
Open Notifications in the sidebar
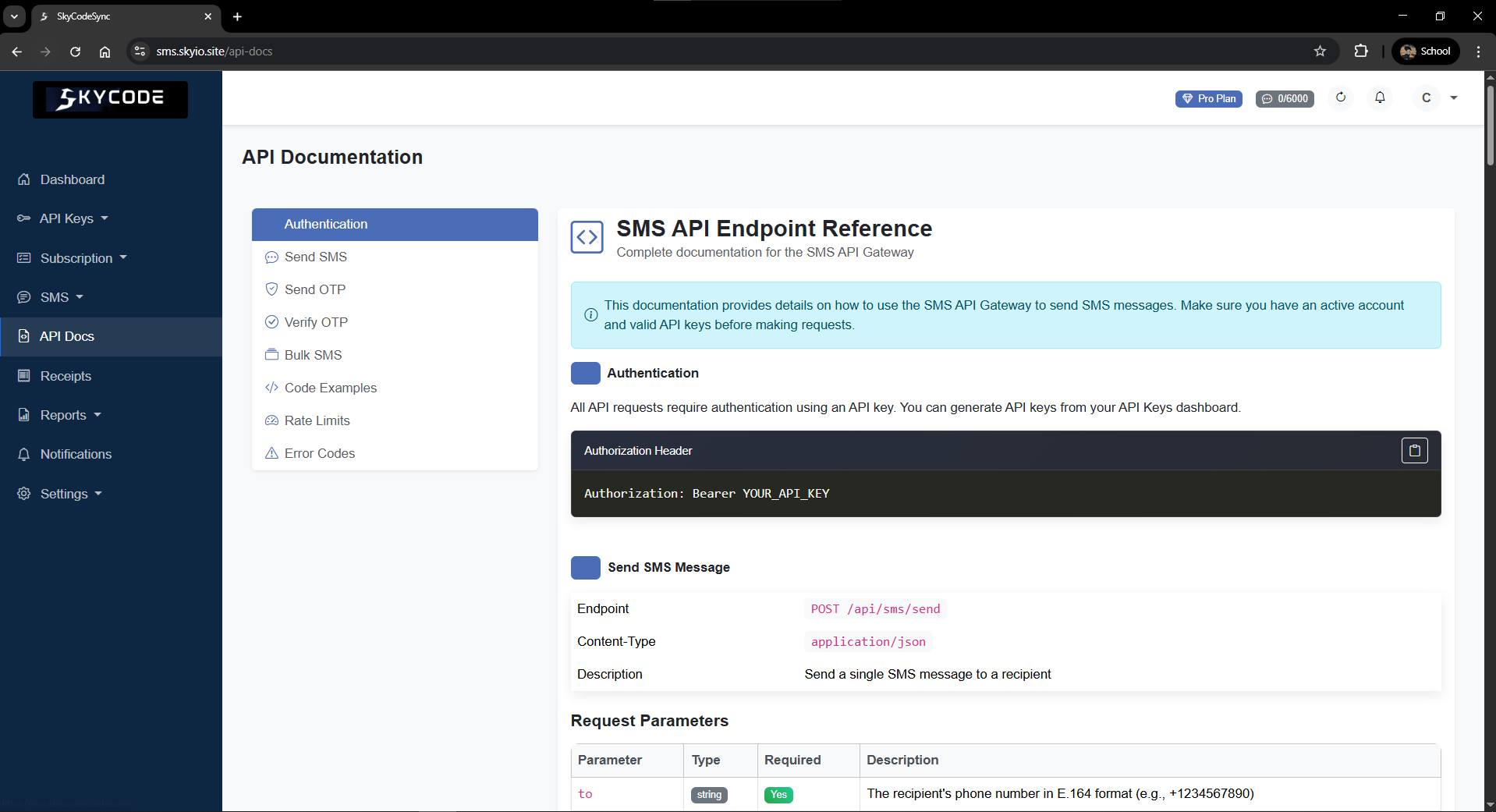pos(111,454)
